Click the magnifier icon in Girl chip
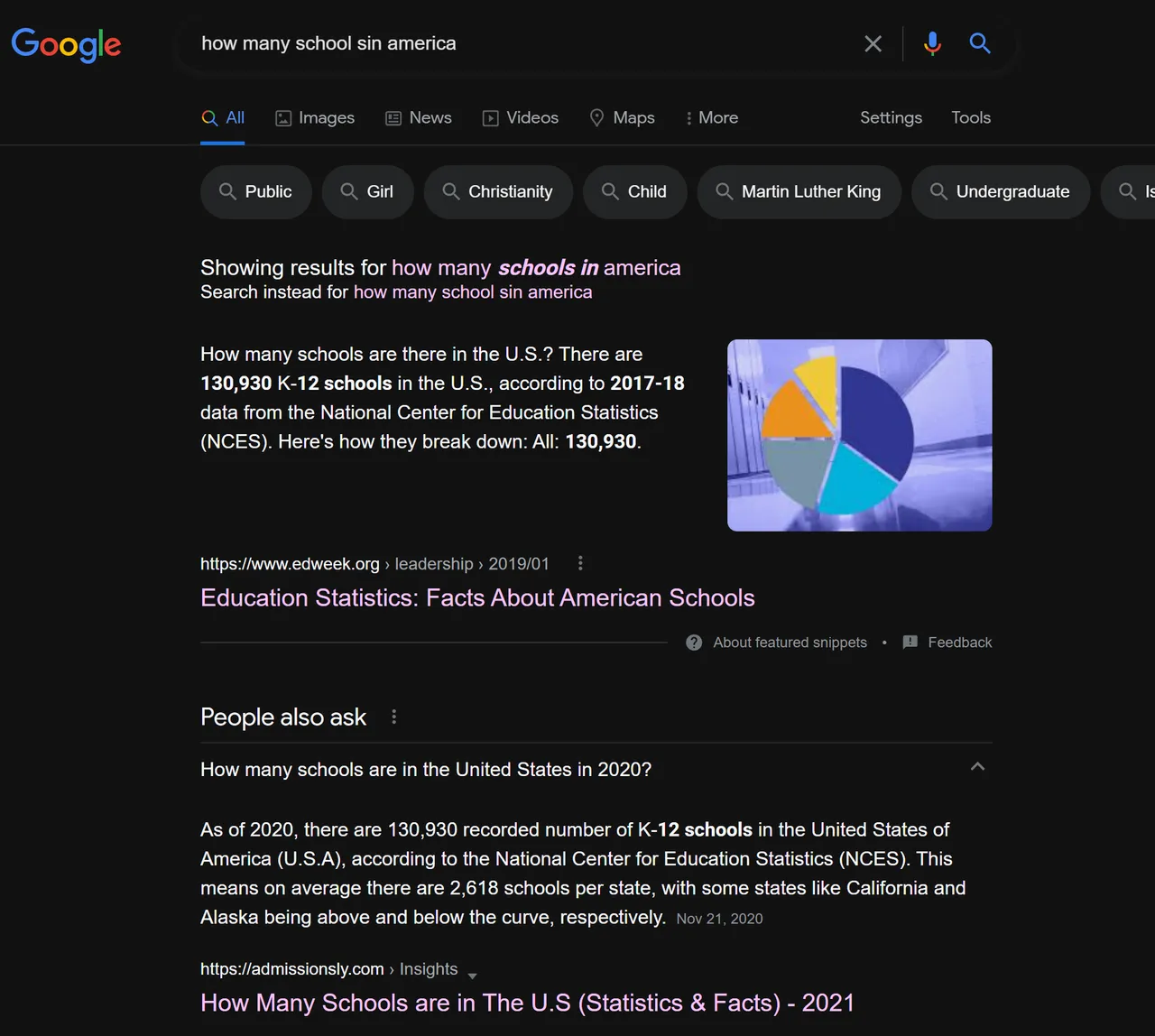The width and height of the screenshot is (1155, 1036). point(349,191)
